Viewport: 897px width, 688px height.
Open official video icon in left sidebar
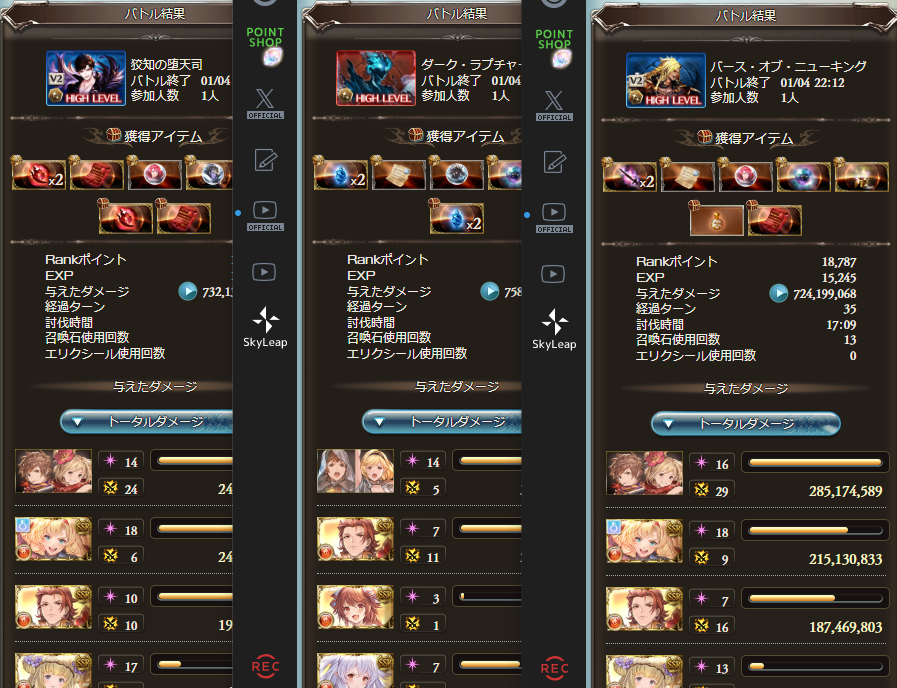coord(265,216)
